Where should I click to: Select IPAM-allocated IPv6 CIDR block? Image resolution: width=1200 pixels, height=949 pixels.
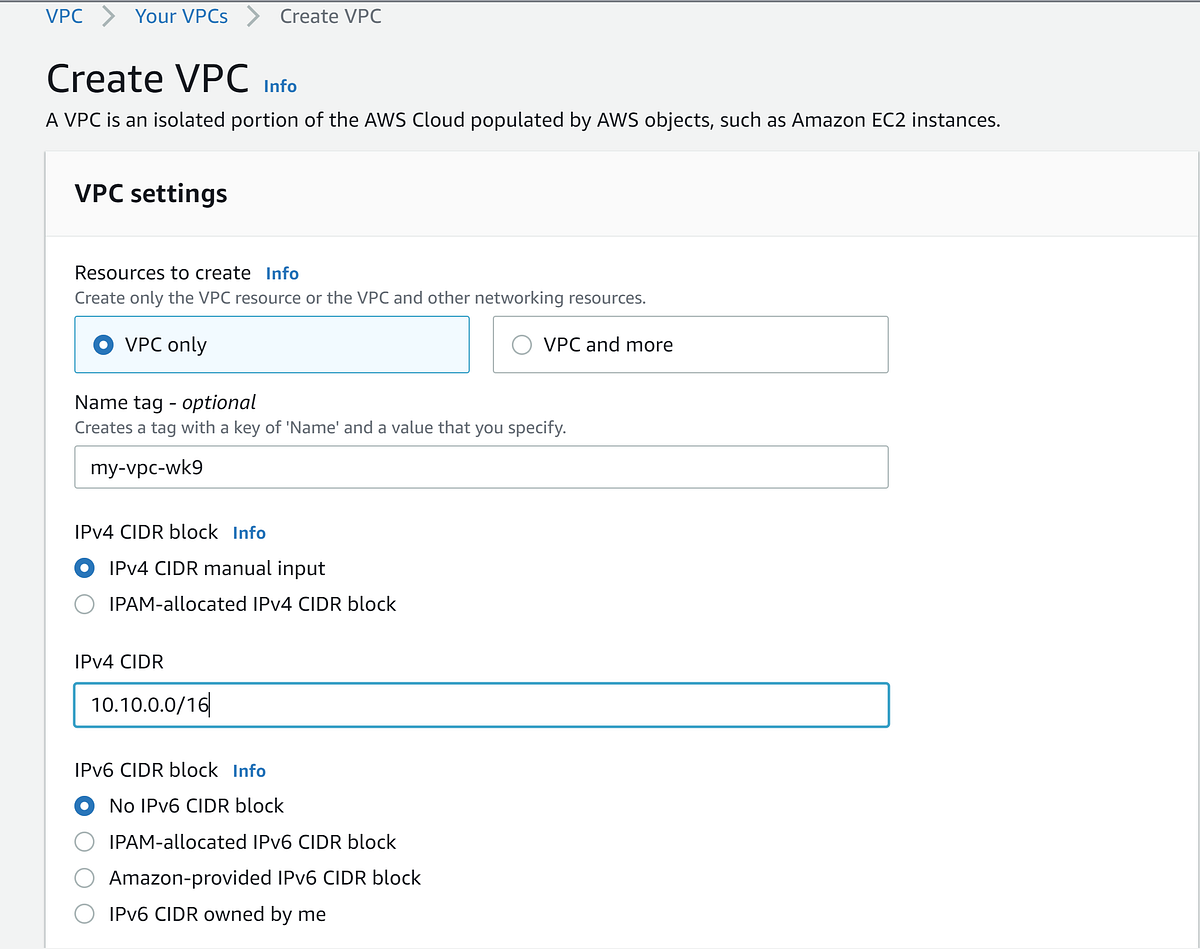click(x=86, y=842)
